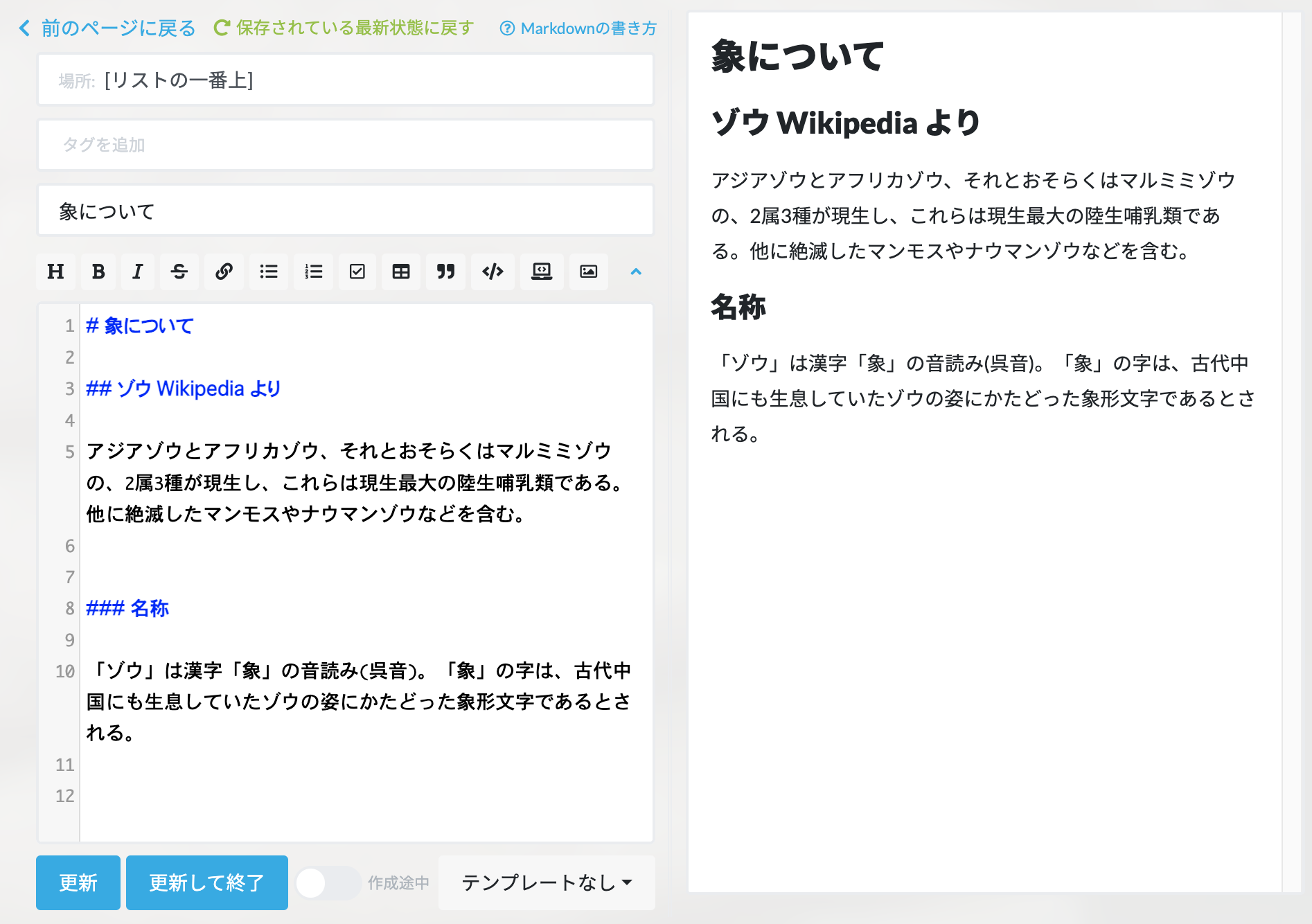Click the preview paragraph starting アジアゾウとアフリカゾウ
Screen dimensions: 1312x924
[x=973, y=215]
